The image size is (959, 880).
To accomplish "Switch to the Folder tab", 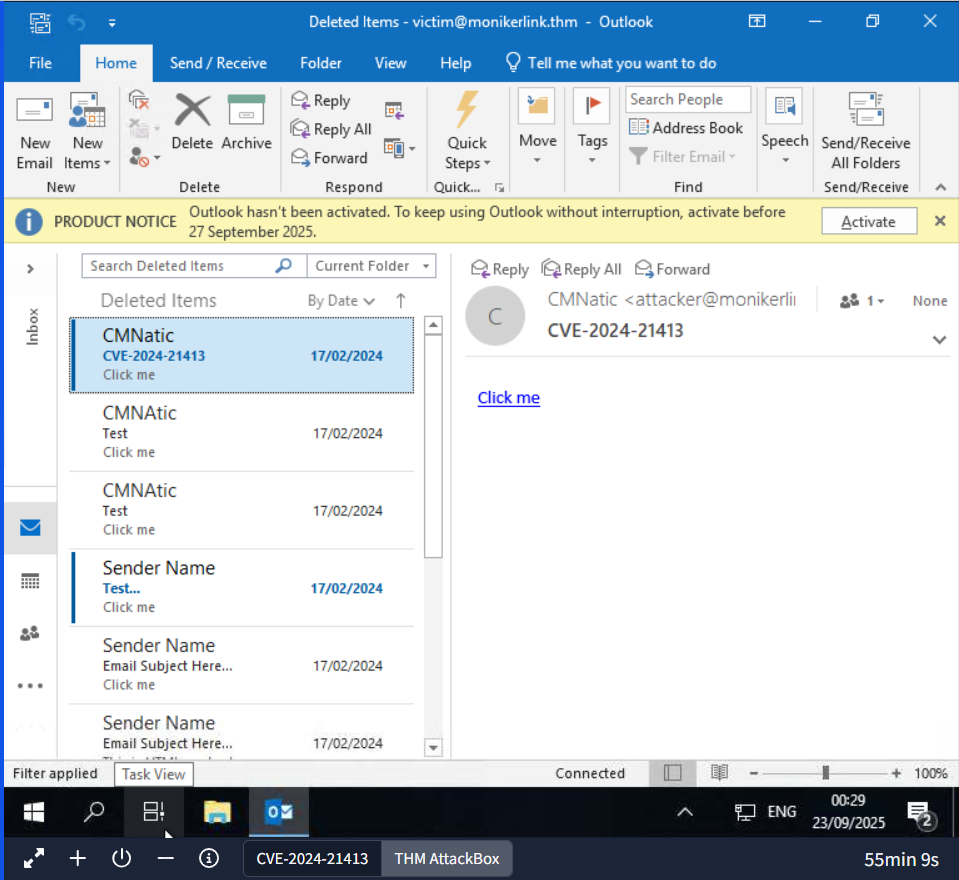I will tap(320, 63).
